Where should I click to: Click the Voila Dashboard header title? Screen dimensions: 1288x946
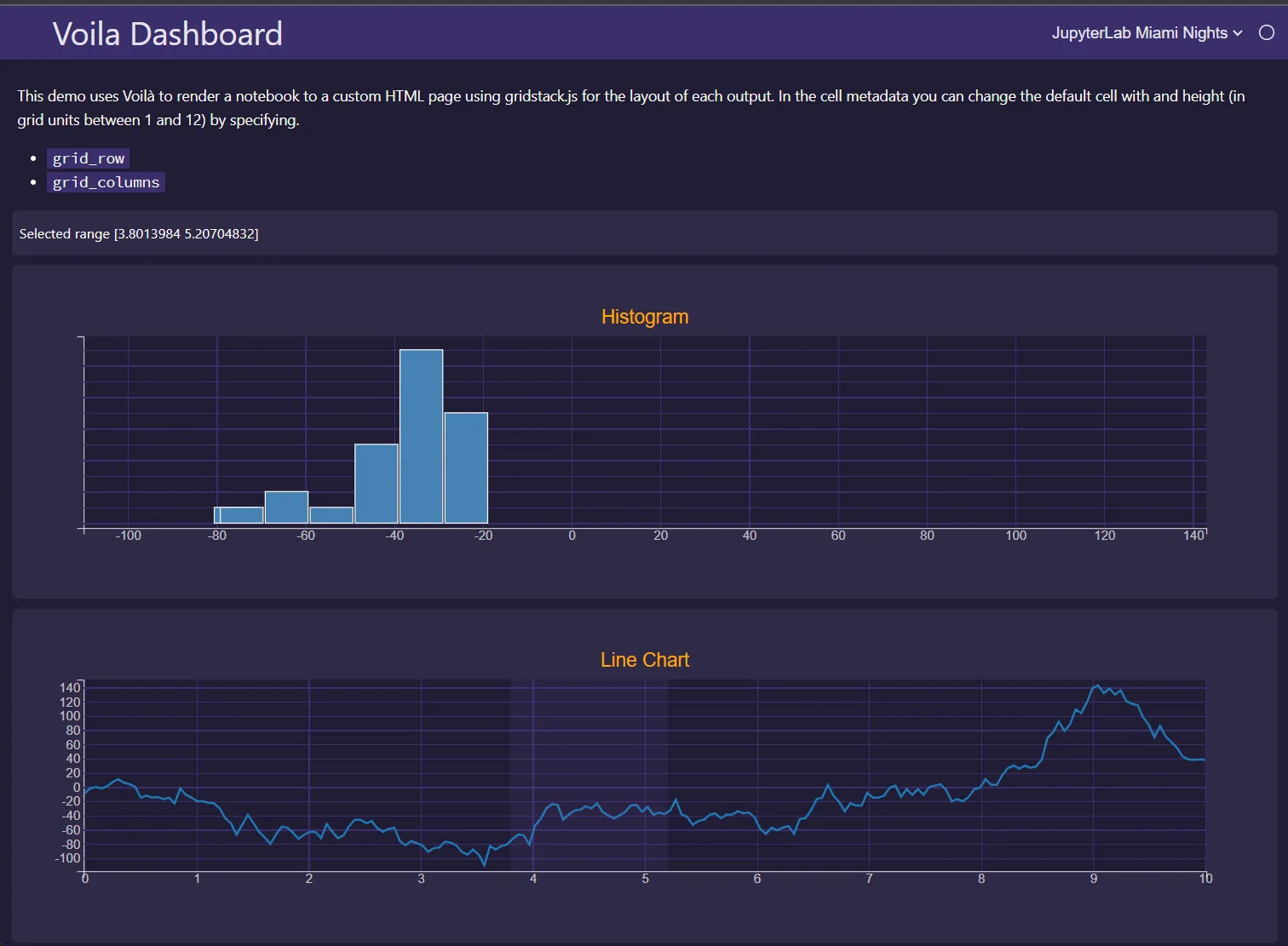pos(167,34)
